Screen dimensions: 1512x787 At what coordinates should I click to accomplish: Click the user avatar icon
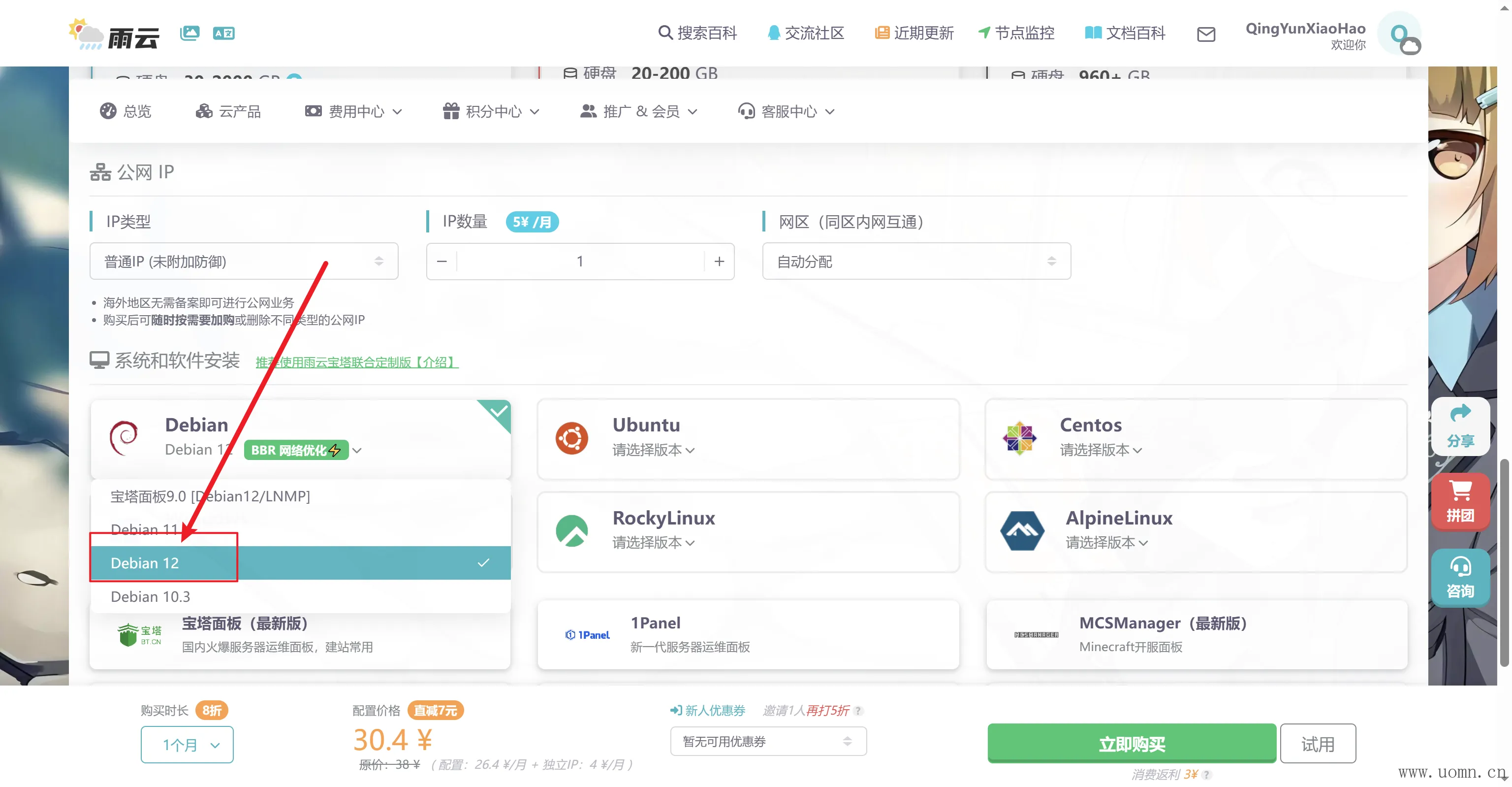[x=1400, y=34]
